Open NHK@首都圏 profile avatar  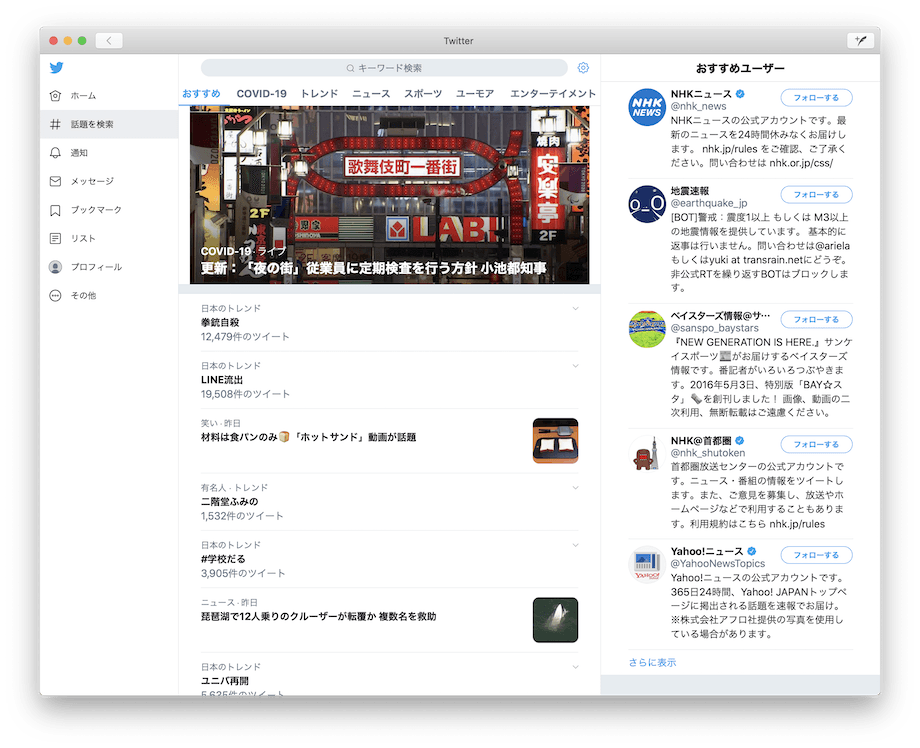click(x=647, y=453)
